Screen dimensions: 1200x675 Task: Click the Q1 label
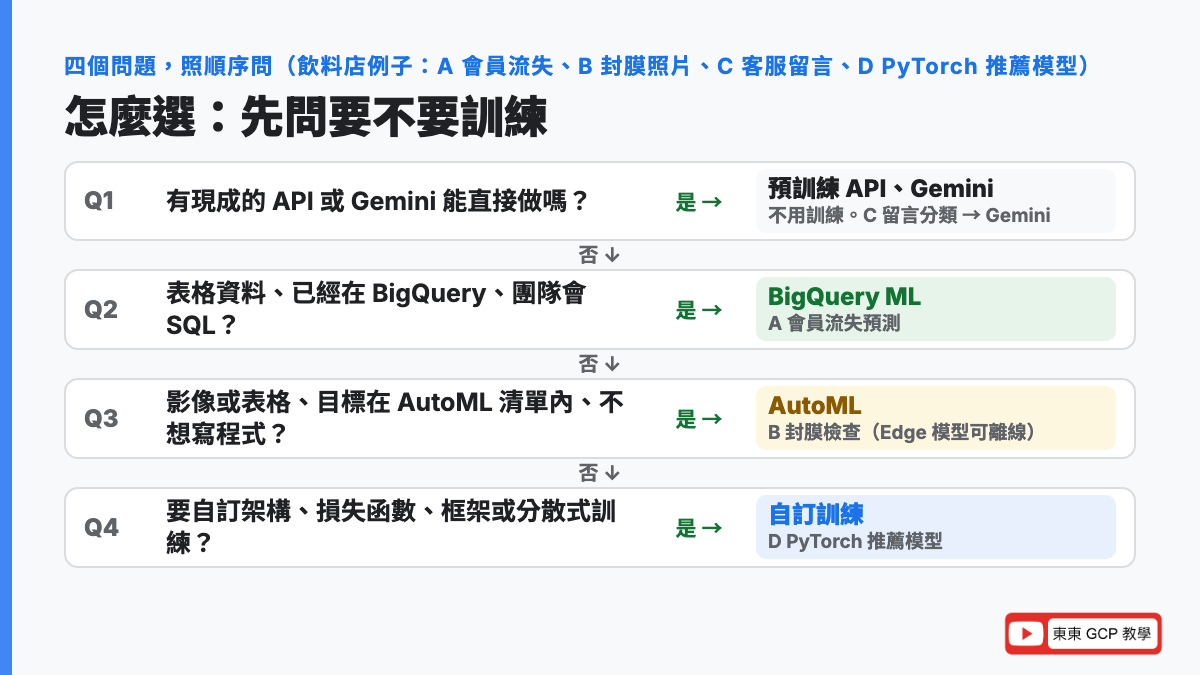pyautogui.click(x=100, y=201)
